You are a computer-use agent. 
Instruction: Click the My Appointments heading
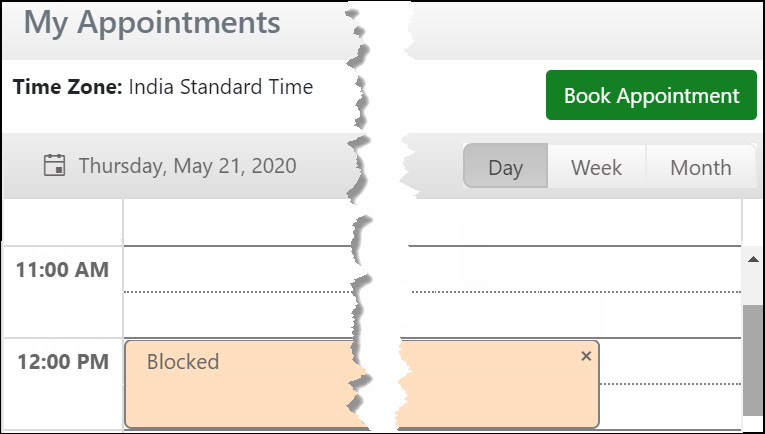pos(152,22)
